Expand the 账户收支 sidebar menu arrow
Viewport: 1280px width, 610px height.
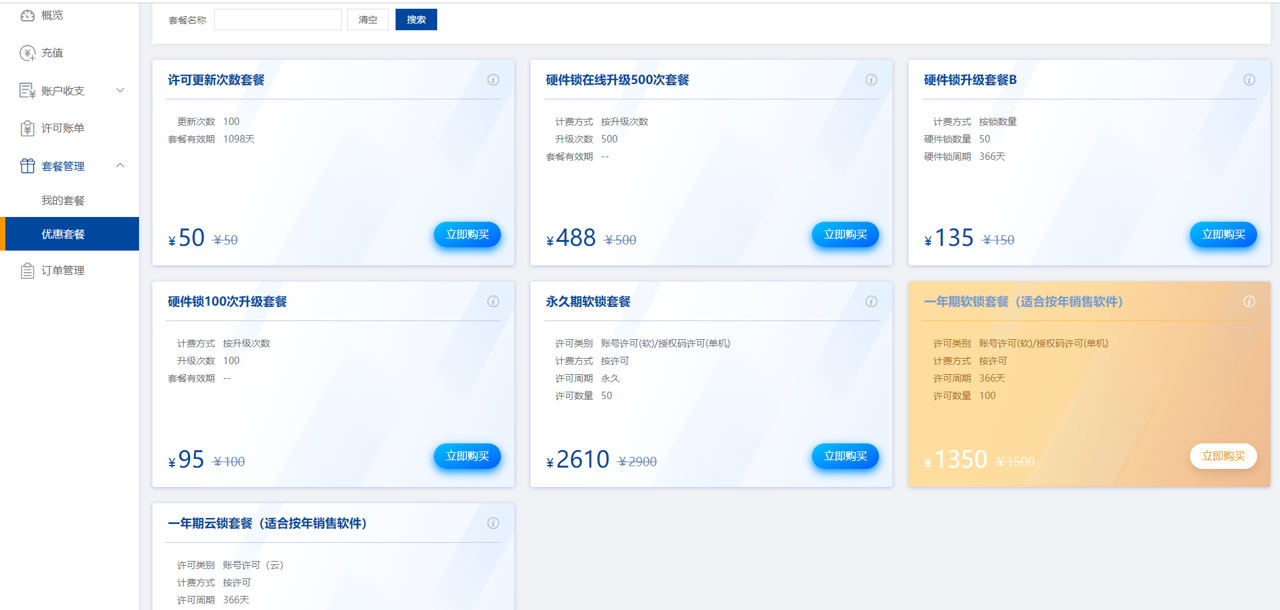click(x=120, y=91)
